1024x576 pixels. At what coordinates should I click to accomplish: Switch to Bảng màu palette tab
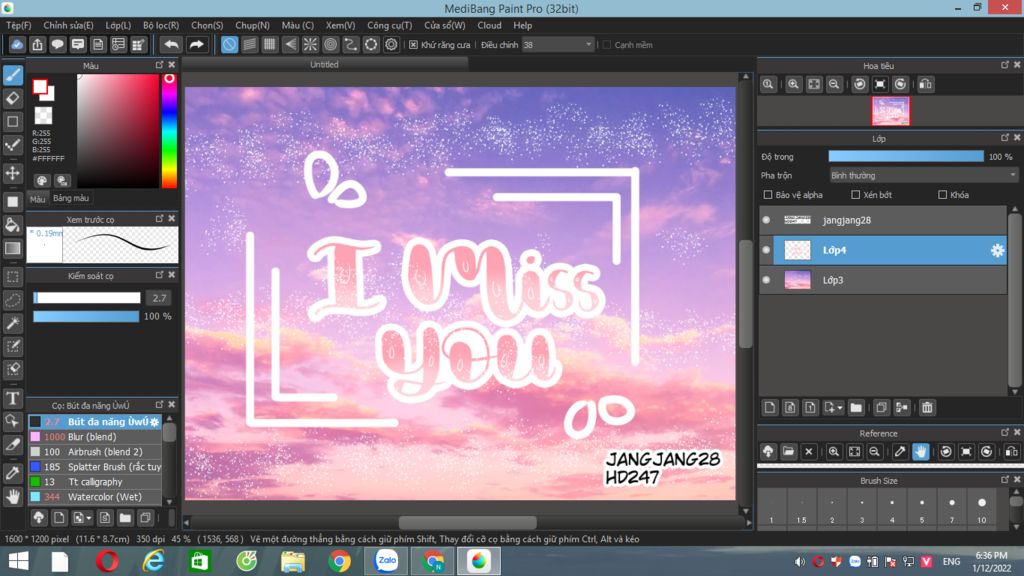(71, 198)
